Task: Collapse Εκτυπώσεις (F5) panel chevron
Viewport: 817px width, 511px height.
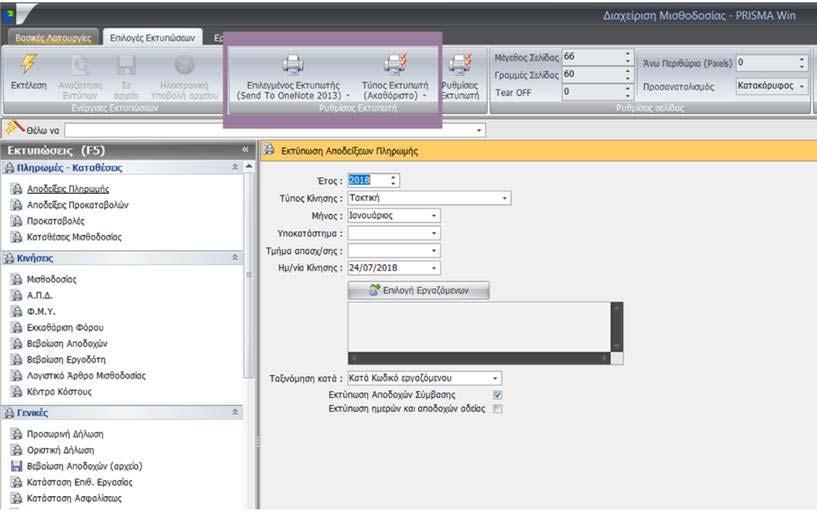Action: point(245,150)
